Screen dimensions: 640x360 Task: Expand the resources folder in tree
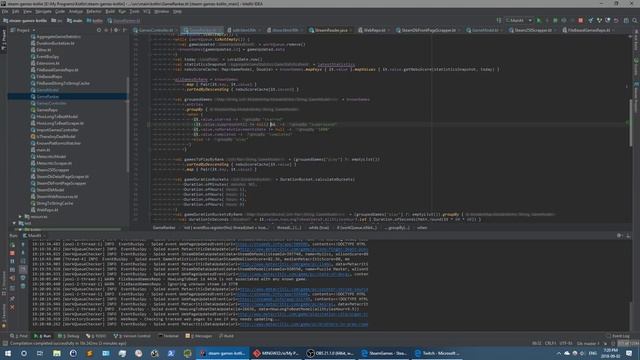click(x=20, y=217)
